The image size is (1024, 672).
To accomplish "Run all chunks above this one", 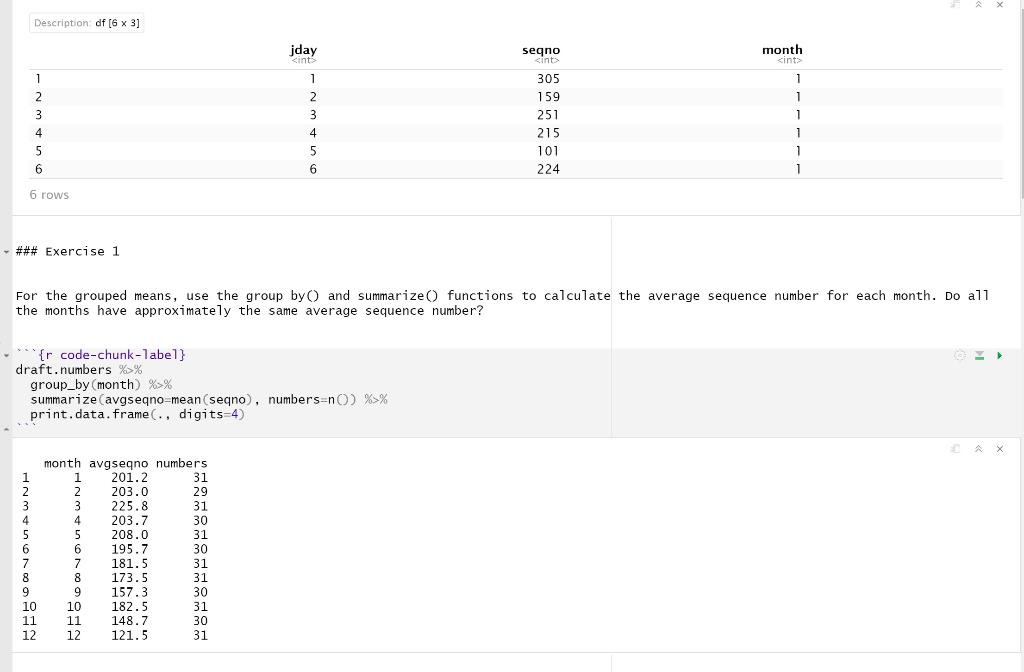I will (979, 355).
